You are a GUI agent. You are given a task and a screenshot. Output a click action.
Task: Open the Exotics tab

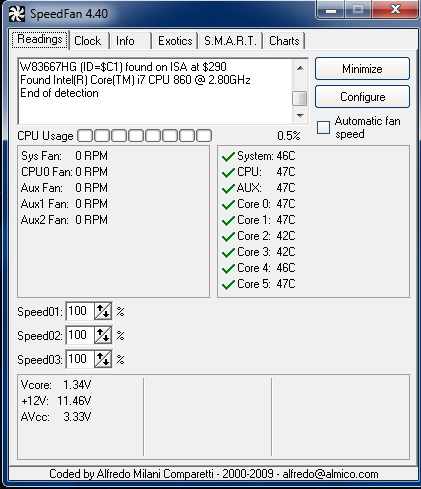point(175,41)
